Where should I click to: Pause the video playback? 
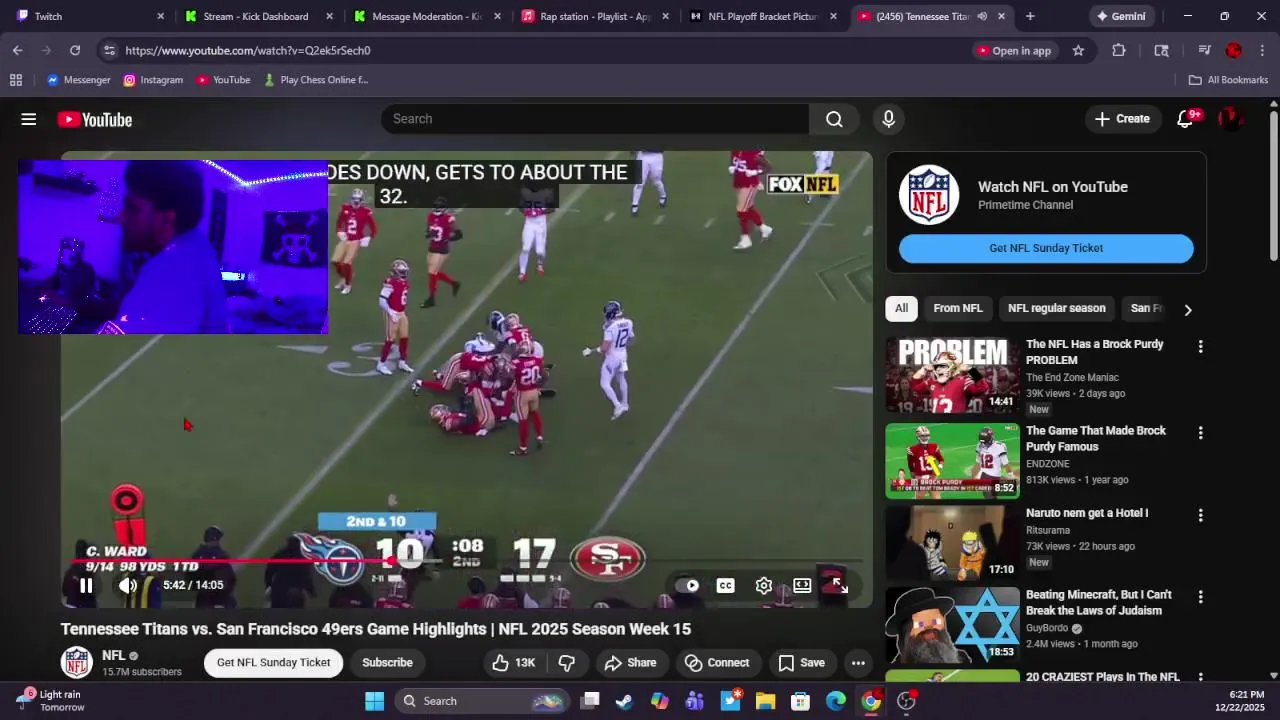pyautogui.click(x=86, y=586)
